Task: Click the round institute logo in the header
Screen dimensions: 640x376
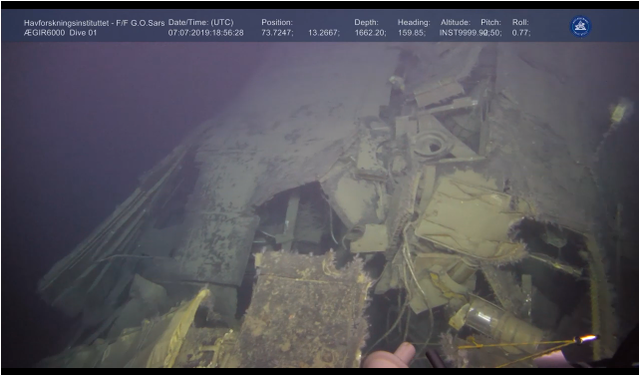Action: [x=580, y=27]
